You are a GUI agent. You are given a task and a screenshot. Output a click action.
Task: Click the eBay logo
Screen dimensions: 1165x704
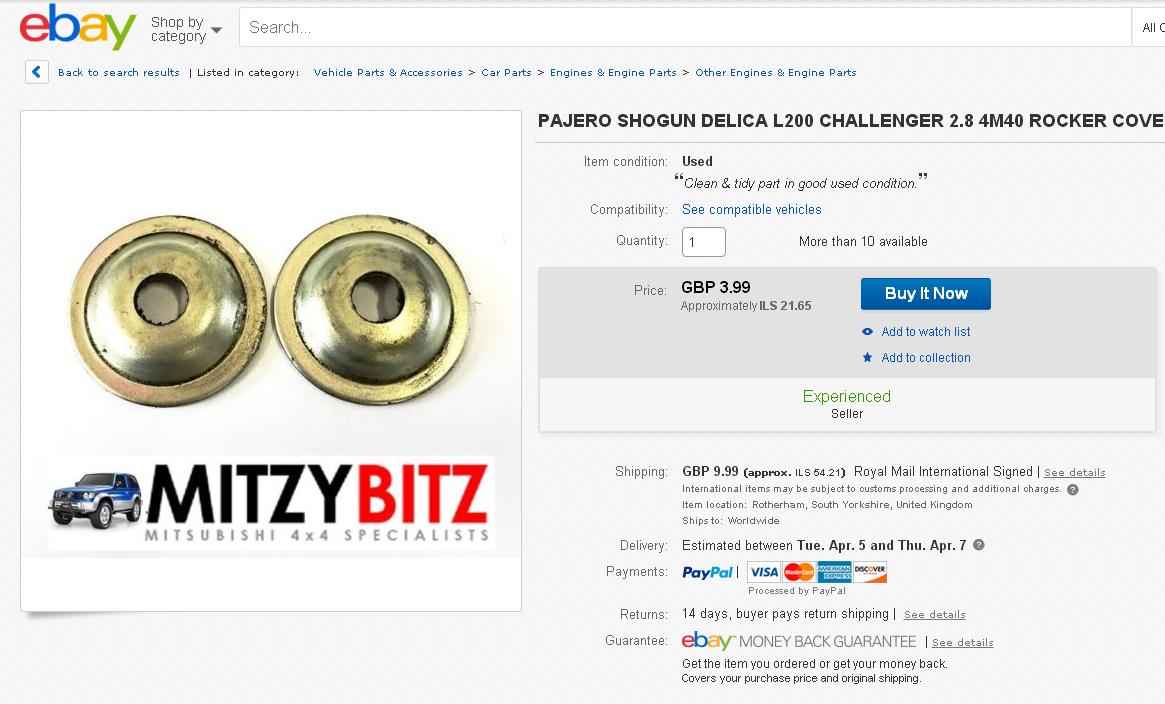click(78, 27)
